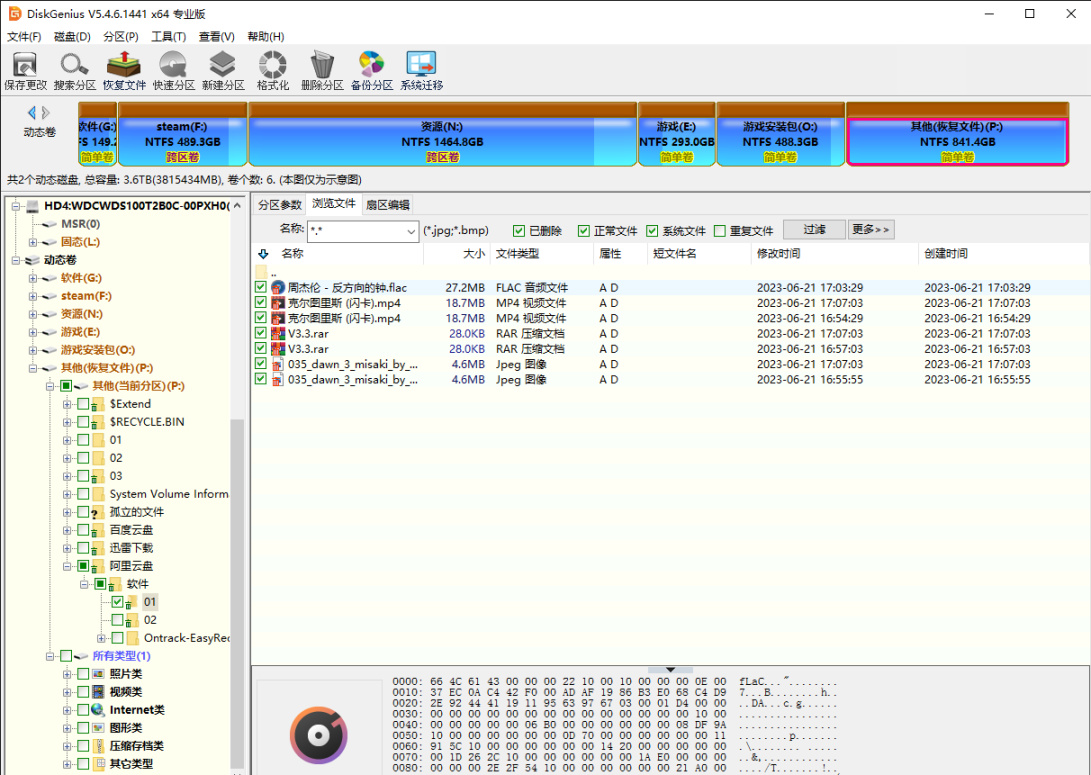Expand the $Extend folder node
This screenshot has height=775, width=1091.
pyautogui.click(x=67, y=404)
